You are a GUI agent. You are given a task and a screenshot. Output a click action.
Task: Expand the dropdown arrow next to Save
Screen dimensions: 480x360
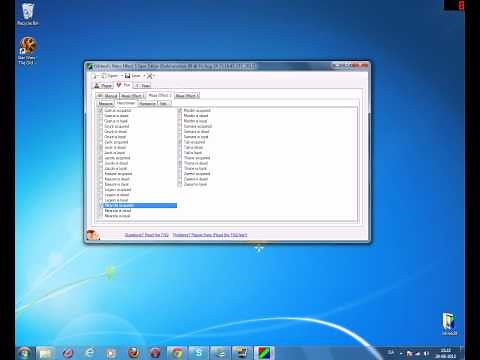pyautogui.click(x=144, y=76)
